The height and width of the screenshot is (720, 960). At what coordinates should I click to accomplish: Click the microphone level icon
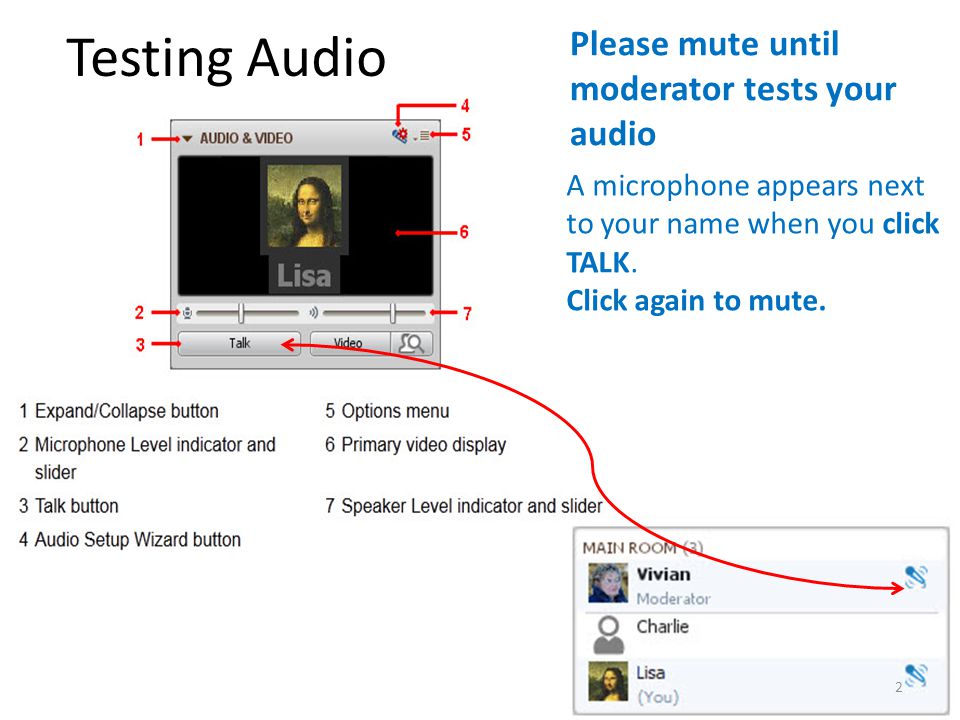(187, 313)
